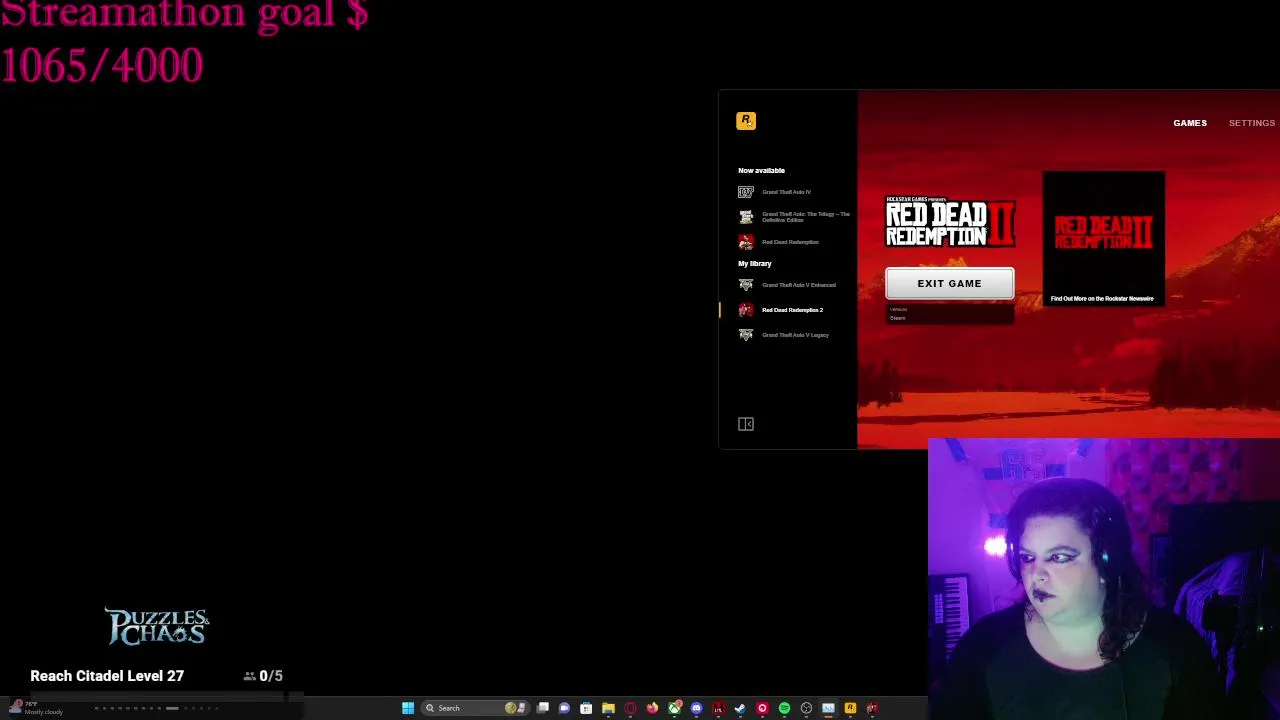Image resolution: width=1280 pixels, height=720 pixels.
Task: Click the EXIT GAME button
Action: (949, 283)
